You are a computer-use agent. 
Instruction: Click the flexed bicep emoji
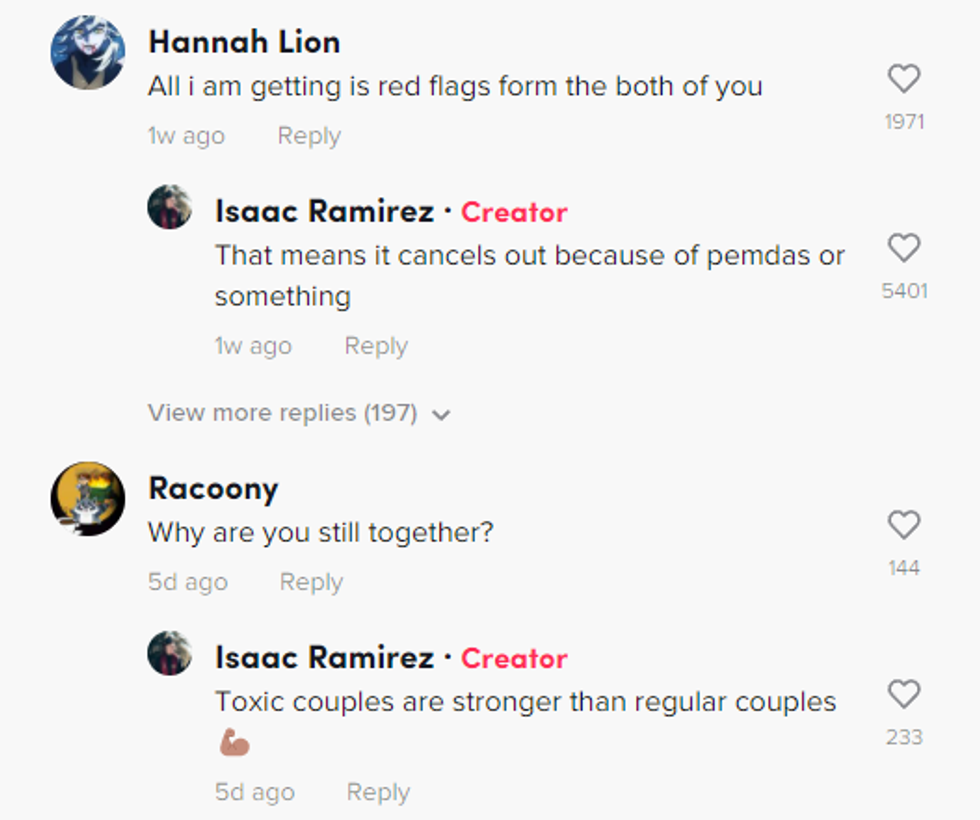(233, 742)
